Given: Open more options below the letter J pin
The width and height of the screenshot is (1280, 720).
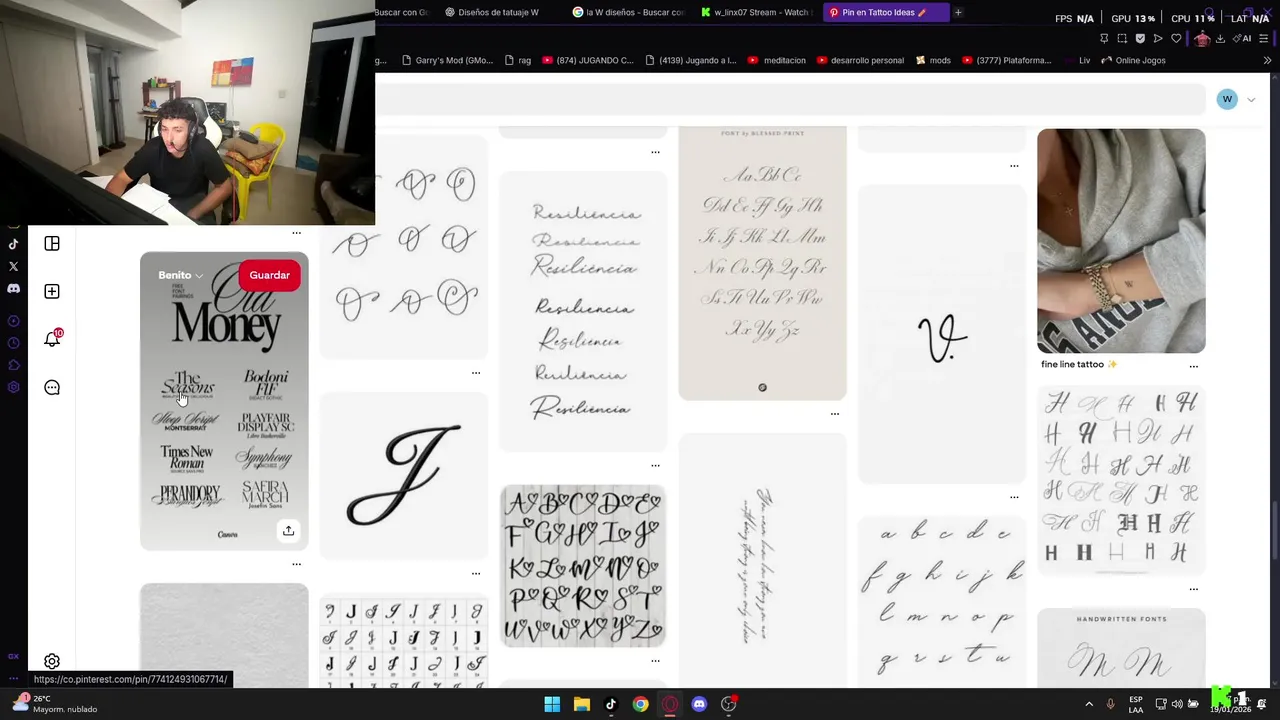Looking at the screenshot, I should coord(476,574).
